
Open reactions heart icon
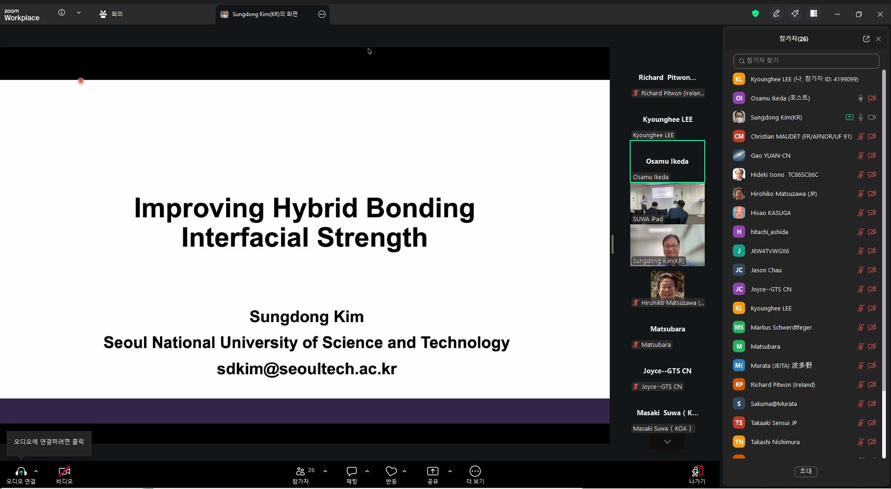point(391,471)
